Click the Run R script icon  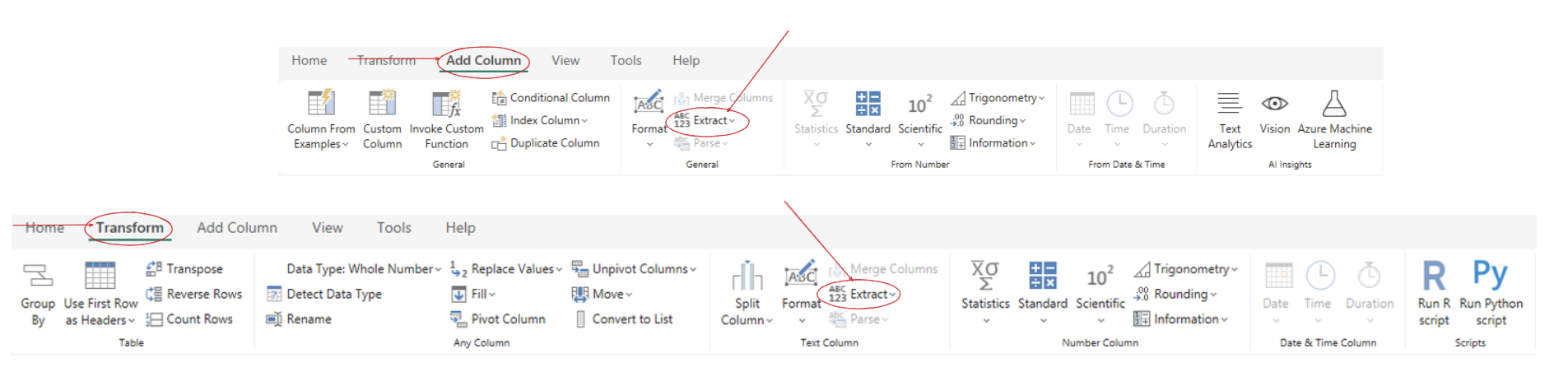pyautogui.click(x=1434, y=276)
